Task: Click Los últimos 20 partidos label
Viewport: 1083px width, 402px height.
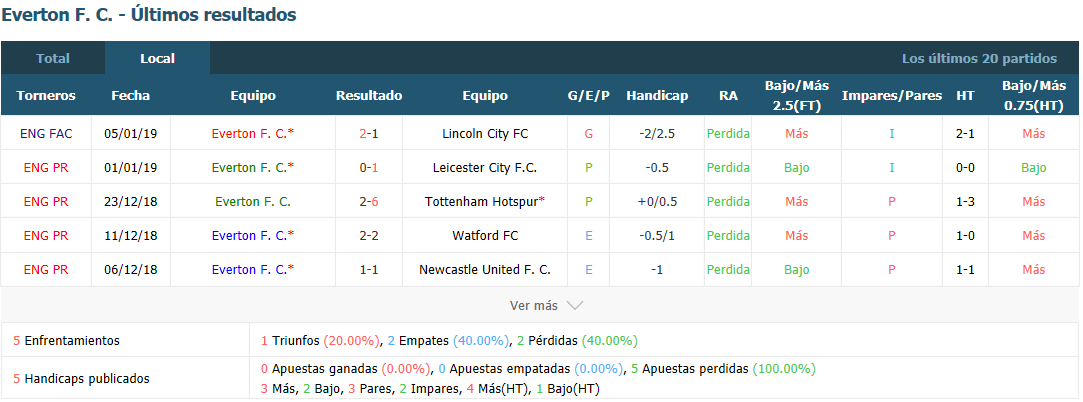Action: [979, 59]
